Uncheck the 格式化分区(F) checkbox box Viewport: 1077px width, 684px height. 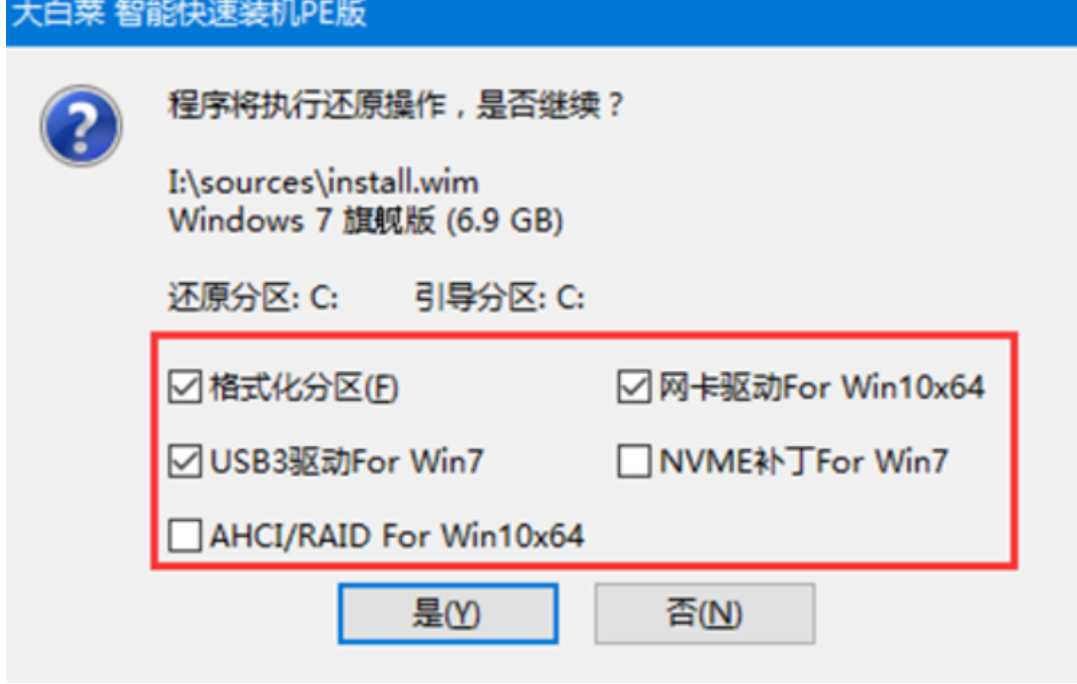click(x=185, y=387)
